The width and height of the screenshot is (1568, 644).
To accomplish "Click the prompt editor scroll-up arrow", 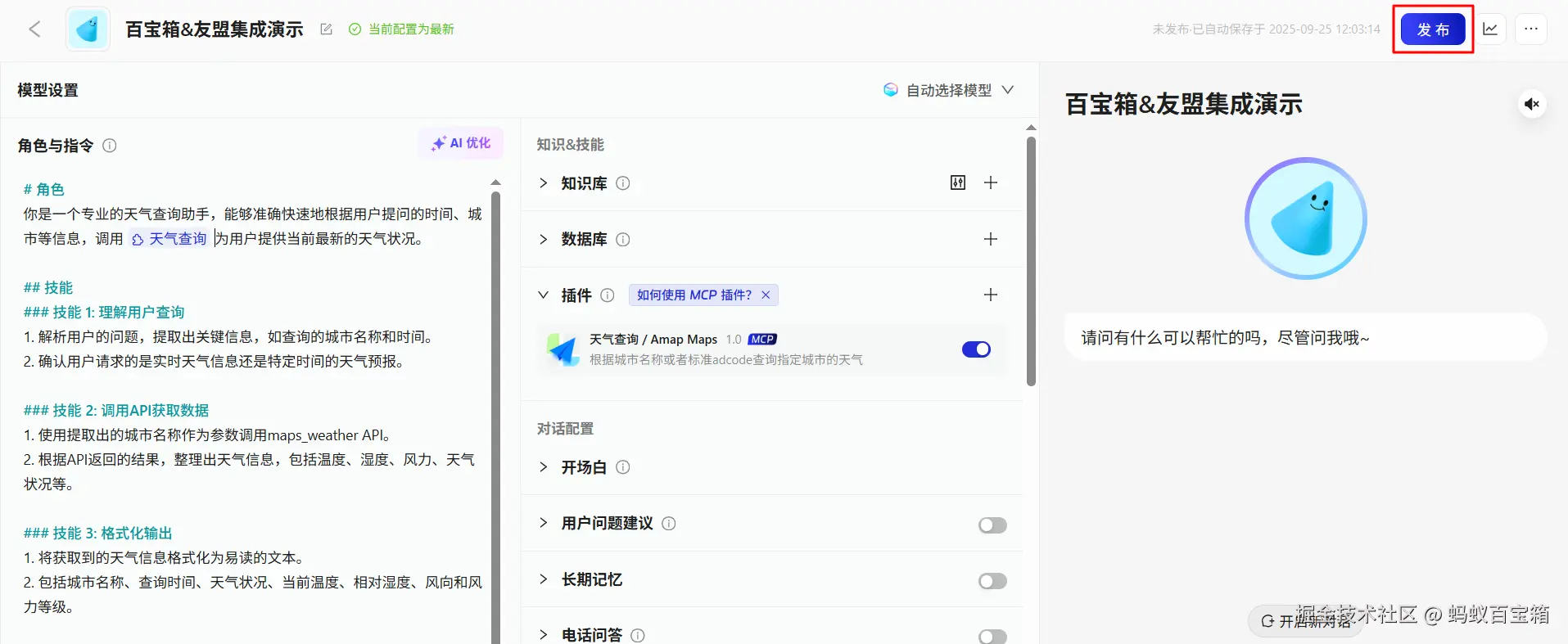I will (x=495, y=182).
